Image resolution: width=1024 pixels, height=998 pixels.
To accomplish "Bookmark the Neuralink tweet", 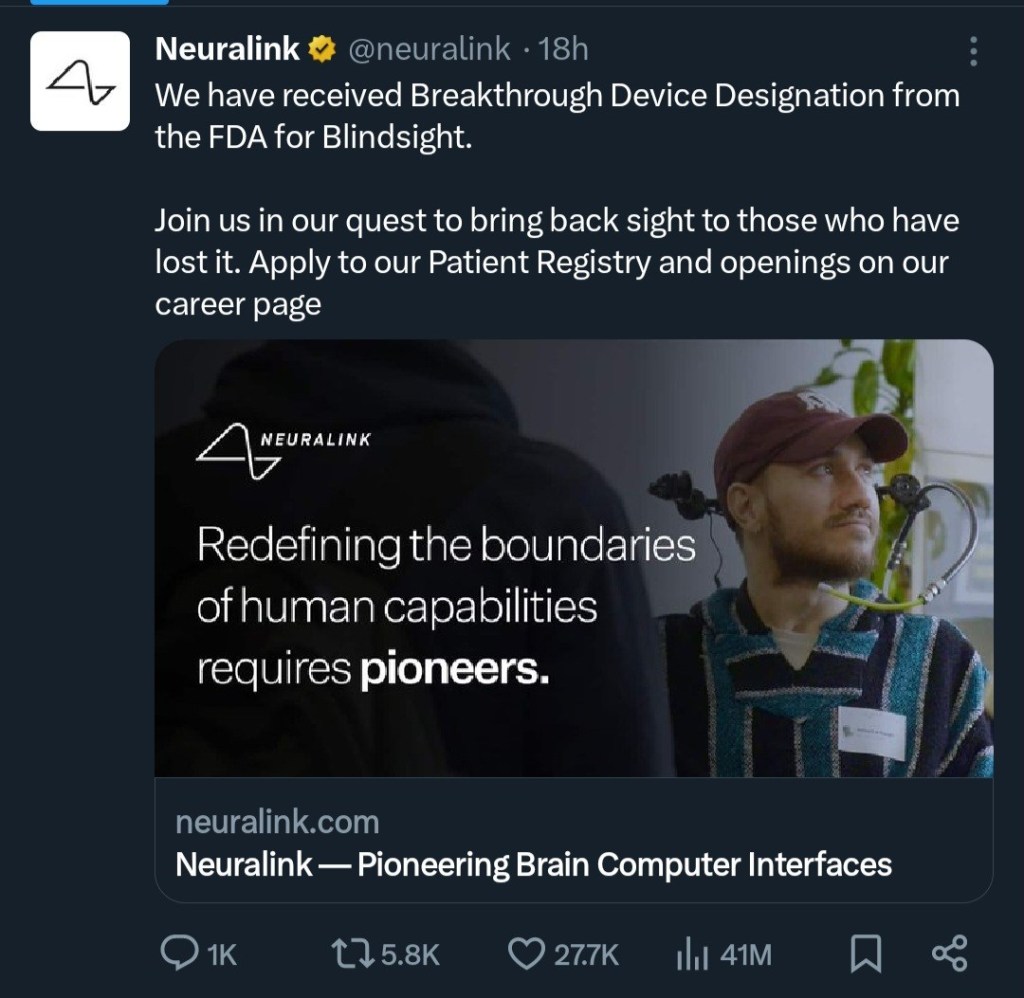I will coord(865,953).
